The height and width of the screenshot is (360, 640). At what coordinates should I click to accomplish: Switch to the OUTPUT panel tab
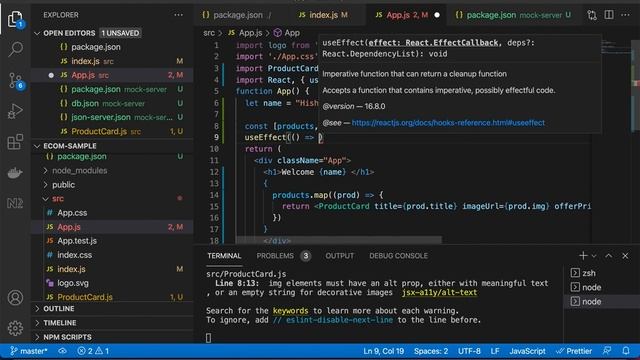pos(339,256)
